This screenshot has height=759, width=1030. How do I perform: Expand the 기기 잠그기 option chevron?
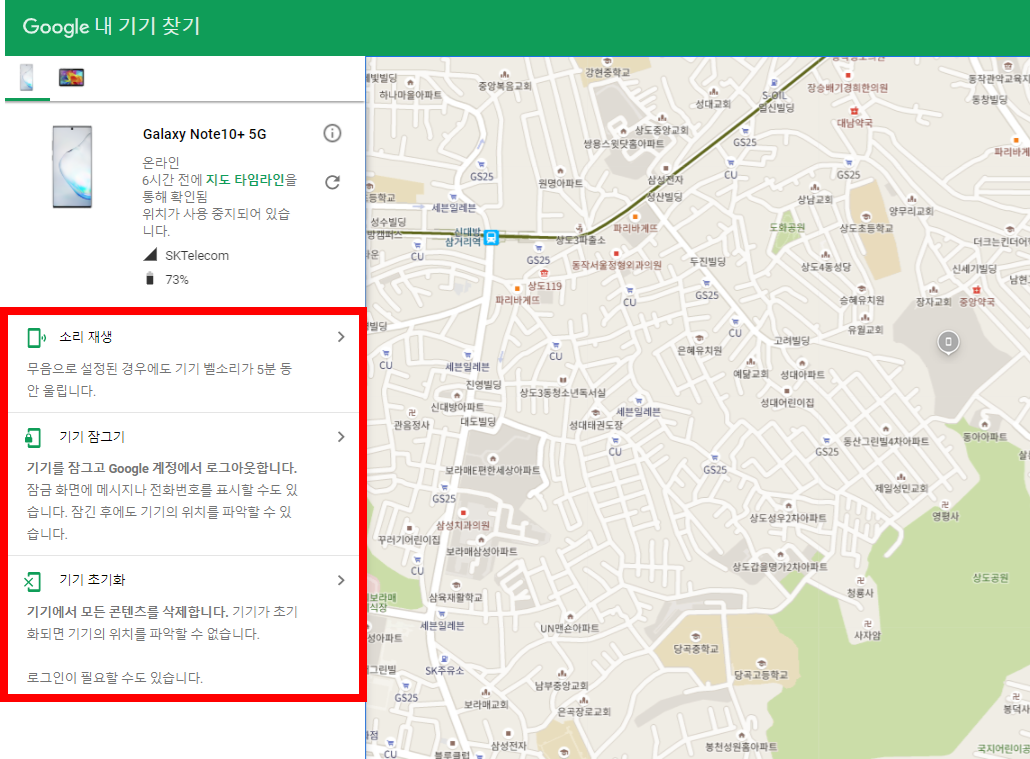tap(340, 437)
